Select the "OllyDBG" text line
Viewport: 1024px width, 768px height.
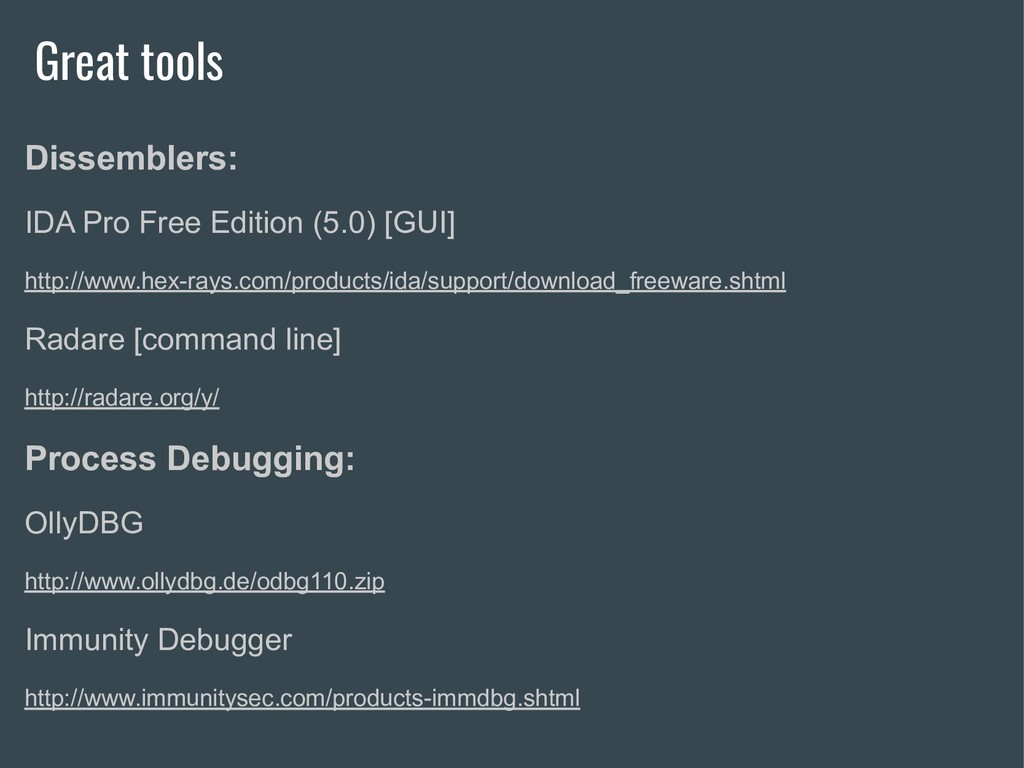point(84,524)
